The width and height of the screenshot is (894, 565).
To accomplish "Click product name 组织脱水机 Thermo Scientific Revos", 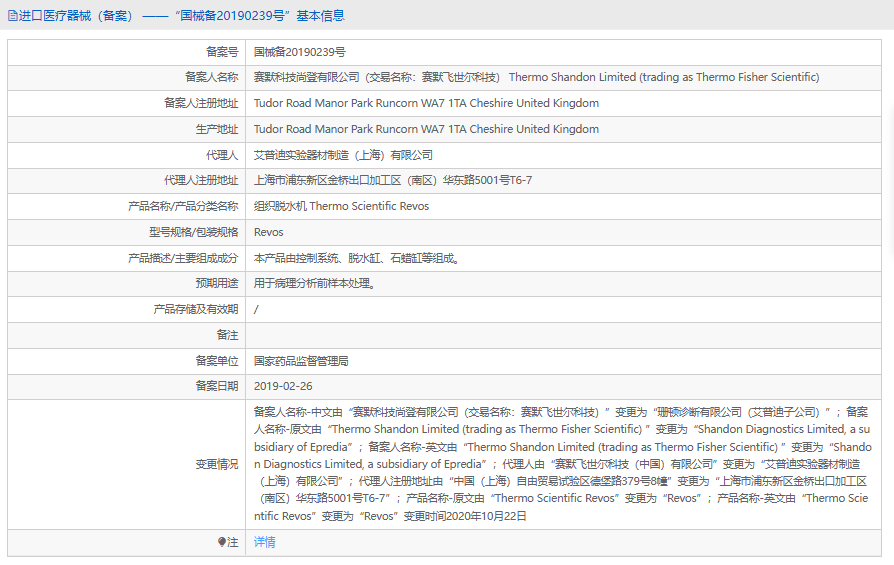I will point(342,206).
